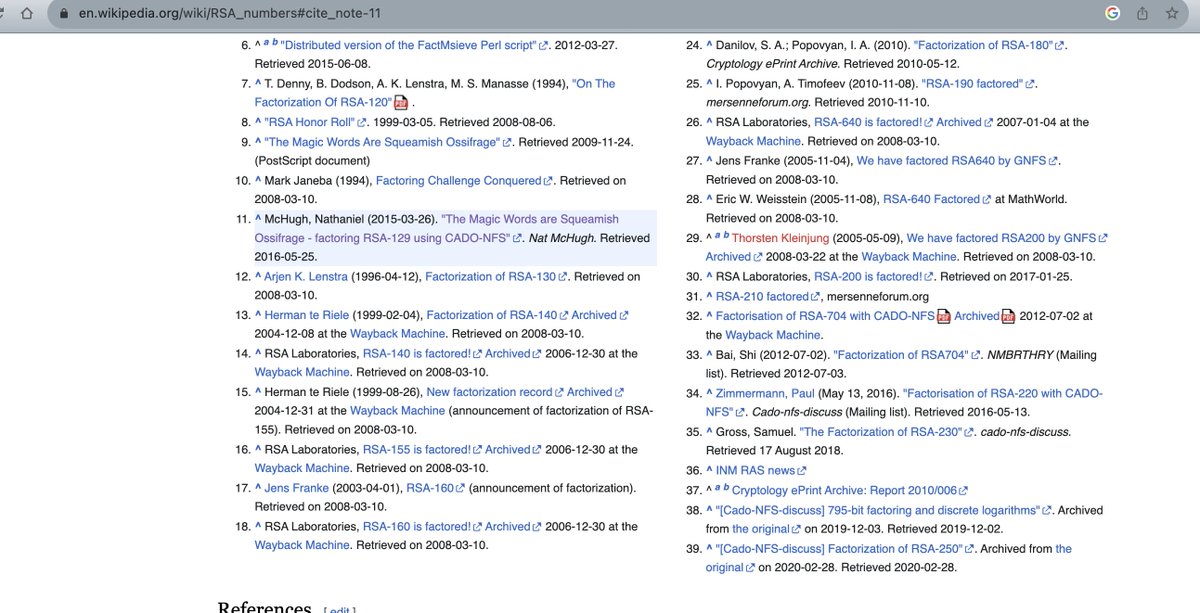The height and width of the screenshot is (613, 1200).
Task: Click superscript 'b' back-link in reference 6
Action: [x=275, y=43]
